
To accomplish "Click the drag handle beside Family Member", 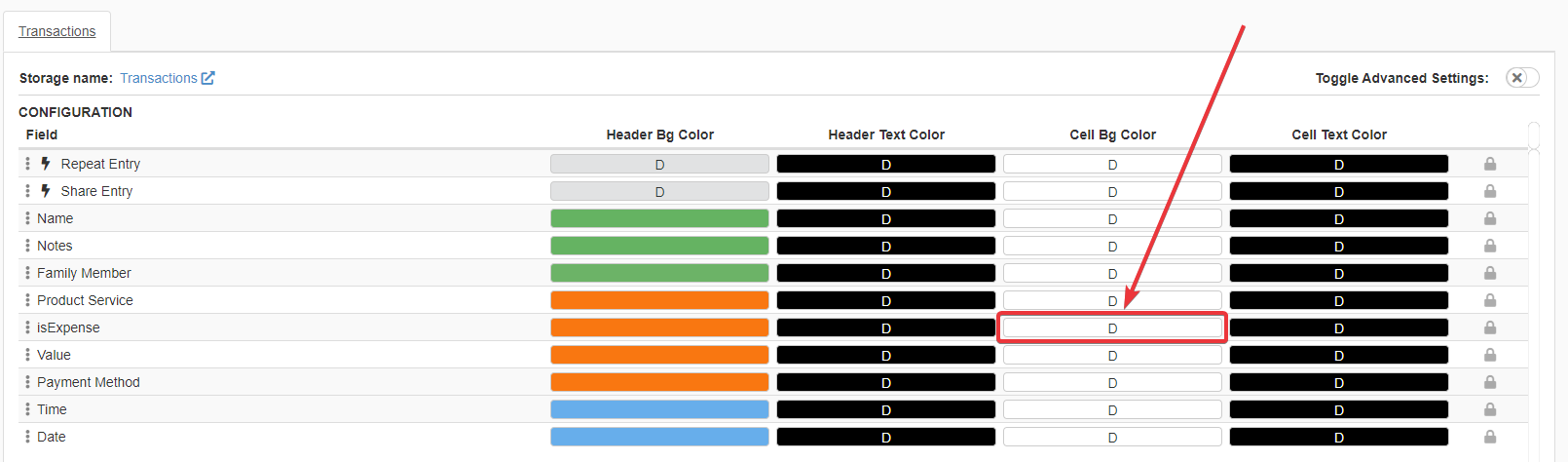I will pyautogui.click(x=27, y=273).
